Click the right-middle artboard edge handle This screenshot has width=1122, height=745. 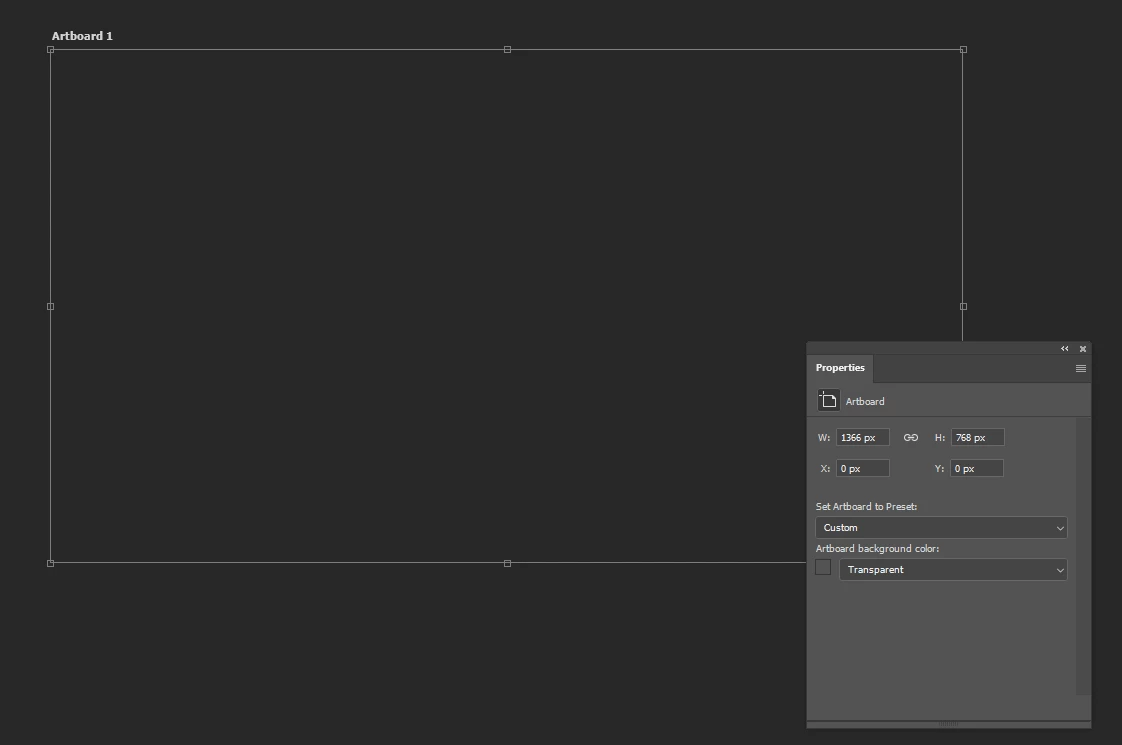coord(963,306)
